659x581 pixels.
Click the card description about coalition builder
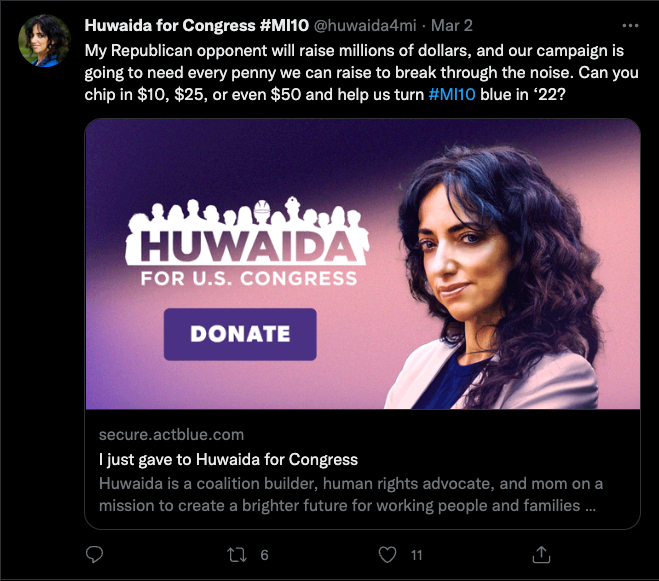pyautogui.click(x=351, y=494)
